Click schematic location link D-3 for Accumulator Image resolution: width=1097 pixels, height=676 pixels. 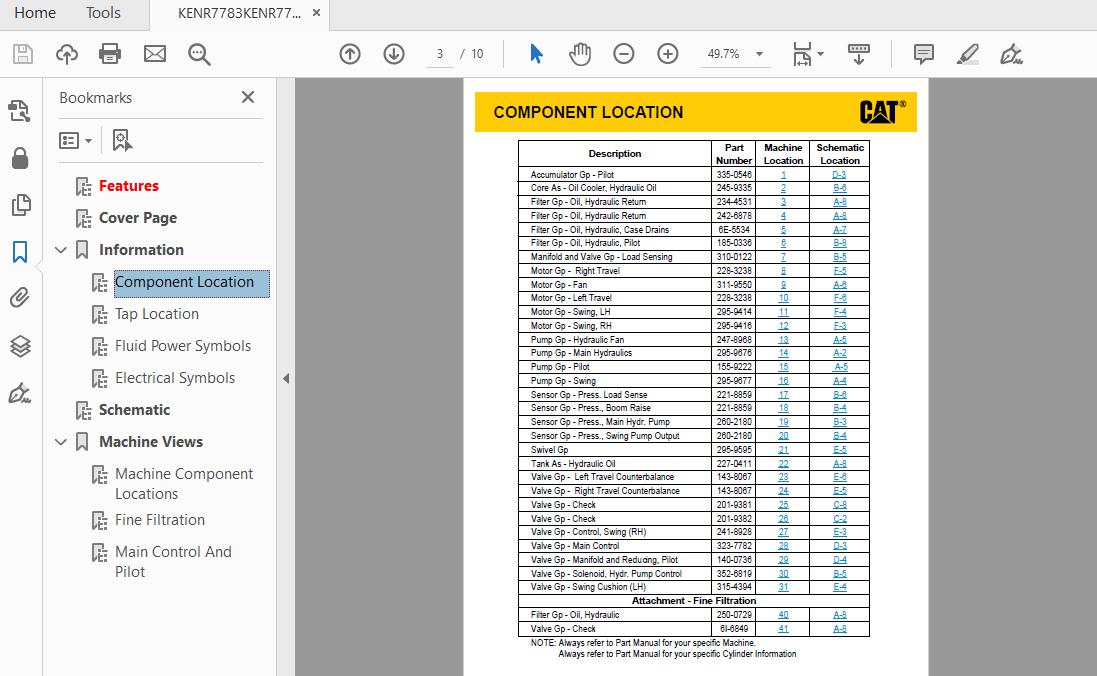pyautogui.click(x=839, y=175)
